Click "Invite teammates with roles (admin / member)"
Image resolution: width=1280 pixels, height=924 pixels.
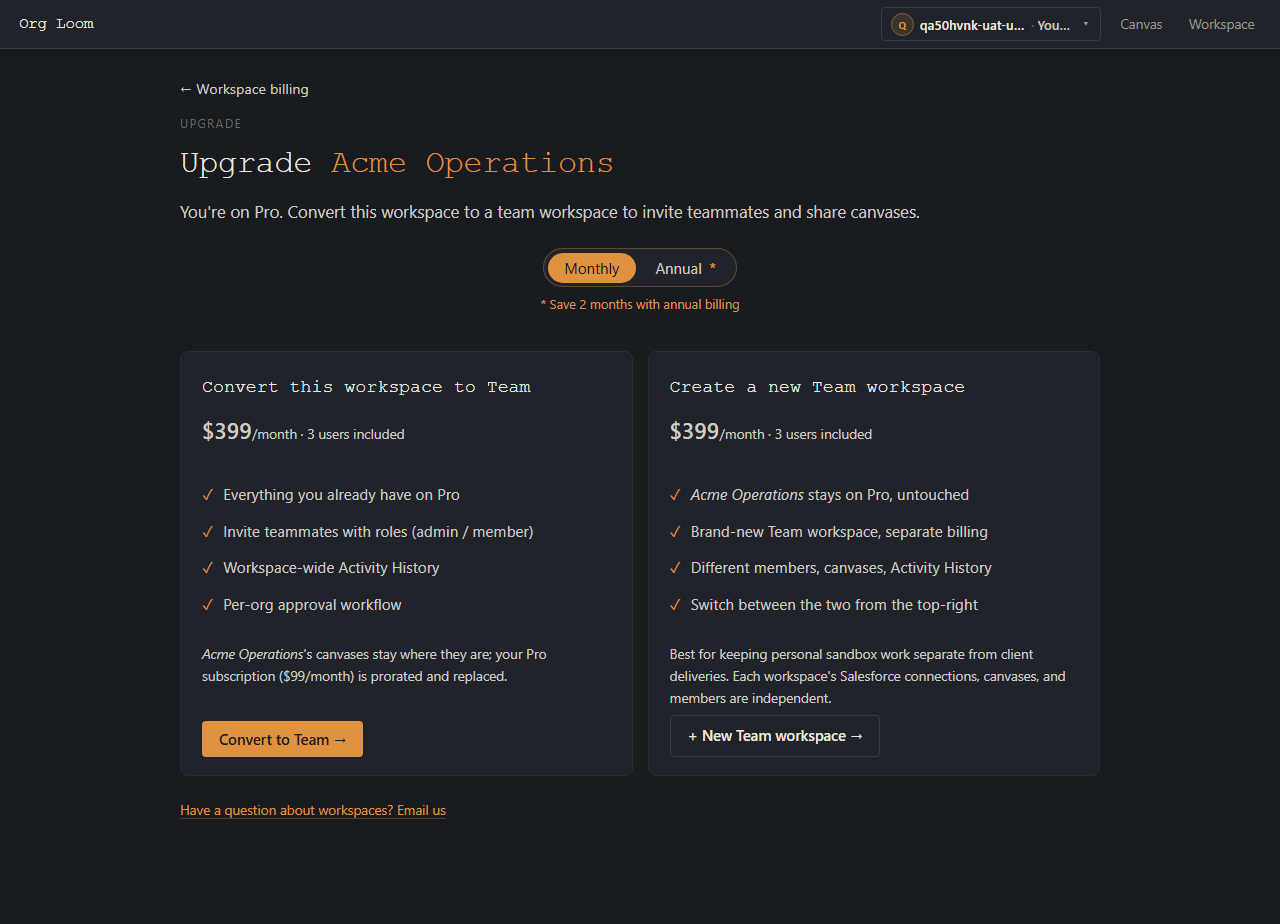point(378,532)
